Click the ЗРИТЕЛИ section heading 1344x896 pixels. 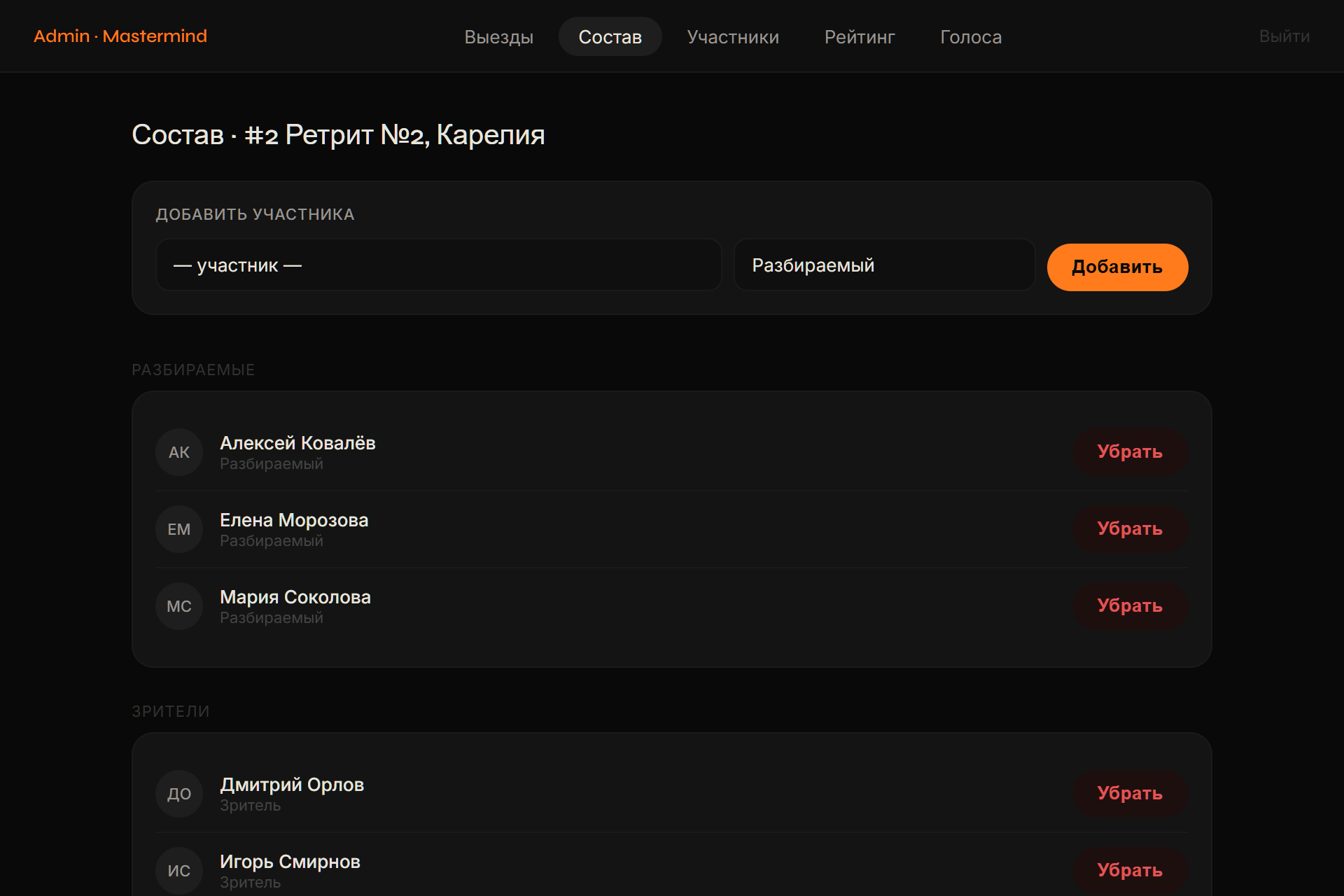coord(171,711)
